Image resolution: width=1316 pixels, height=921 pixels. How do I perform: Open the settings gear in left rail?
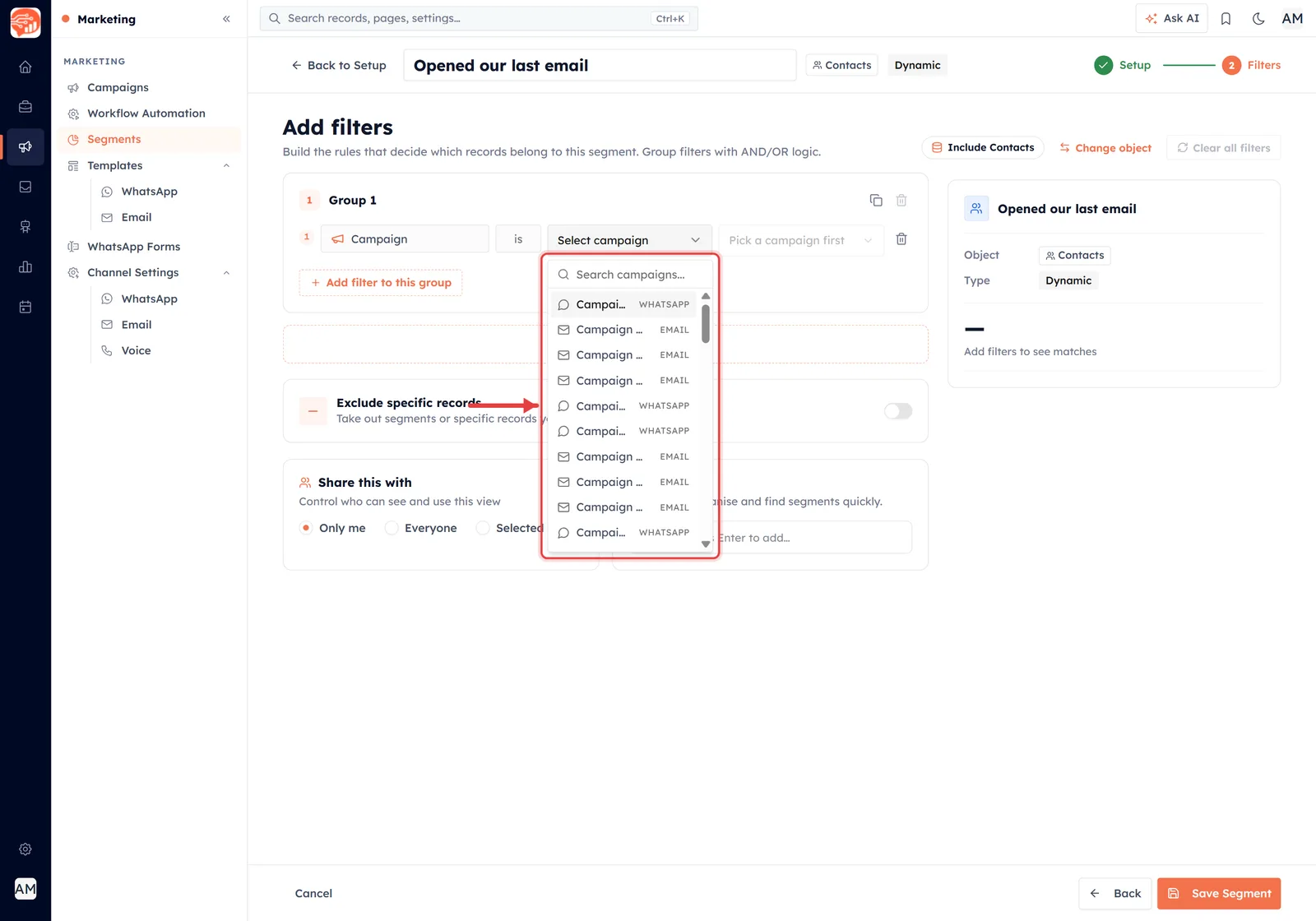[25, 849]
